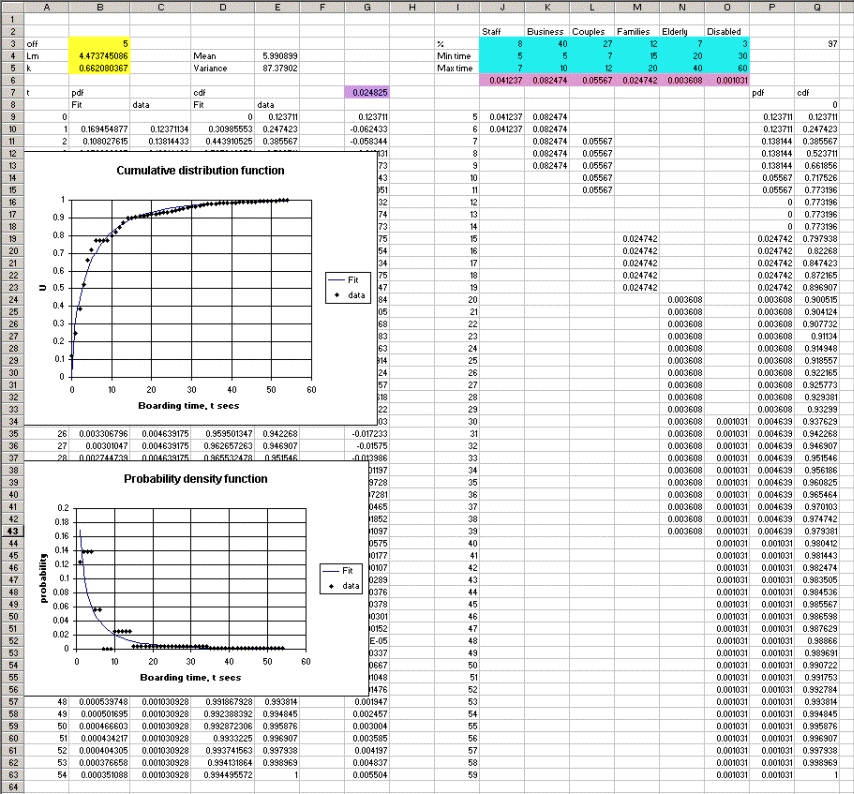The image size is (854, 794).
Task: Select Disabled max time cell 60
Action: (727, 68)
